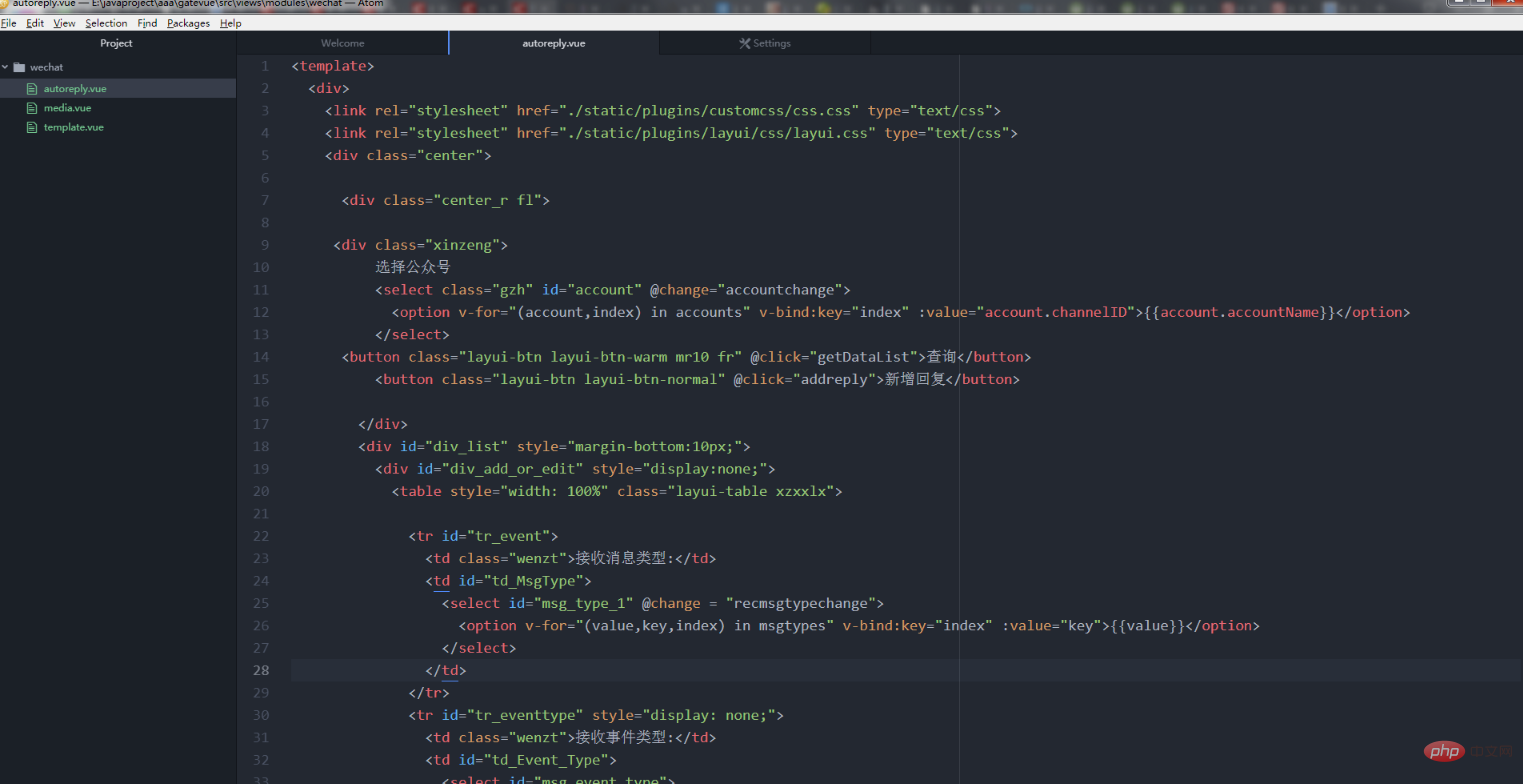Open the Edit menu
This screenshot has width=1523, height=784.
click(x=35, y=23)
